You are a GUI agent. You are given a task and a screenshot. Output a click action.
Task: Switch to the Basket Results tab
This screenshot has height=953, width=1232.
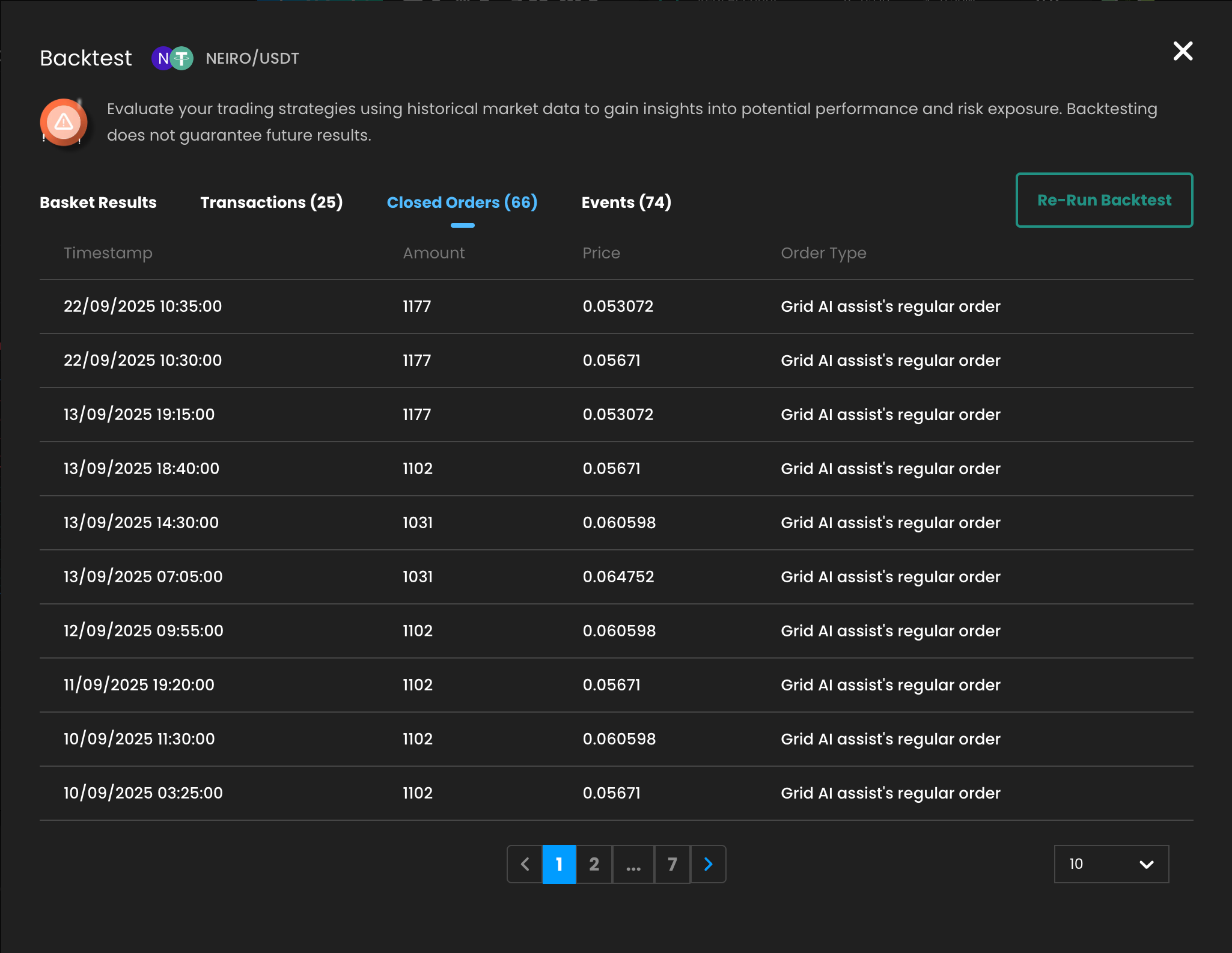(98, 202)
